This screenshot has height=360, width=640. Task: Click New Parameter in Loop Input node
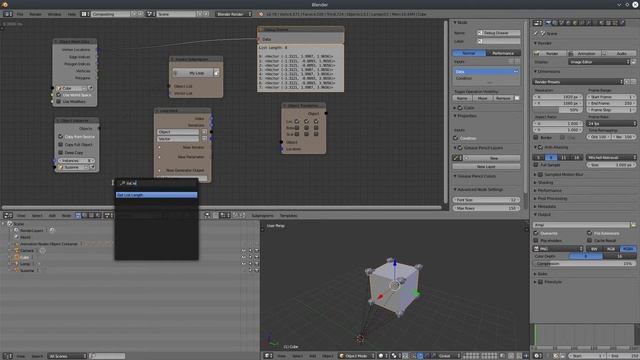coord(191,157)
